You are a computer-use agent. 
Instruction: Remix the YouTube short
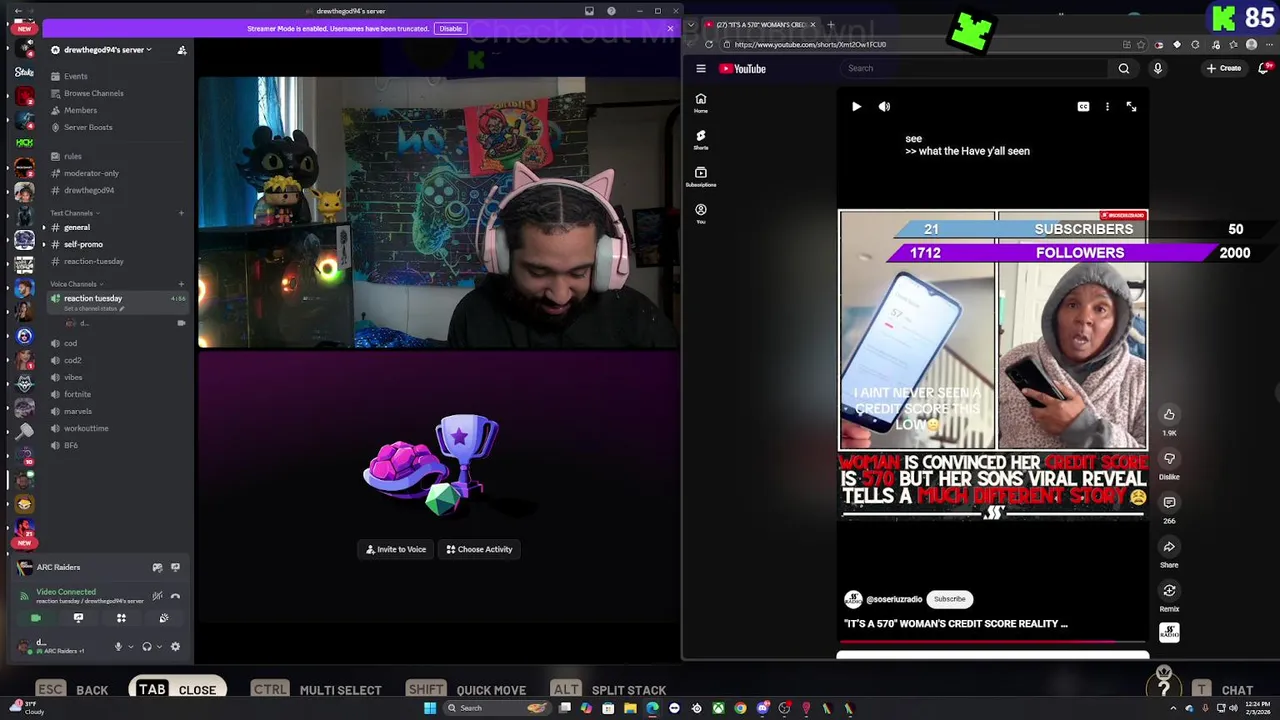click(x=1169, y=590)
